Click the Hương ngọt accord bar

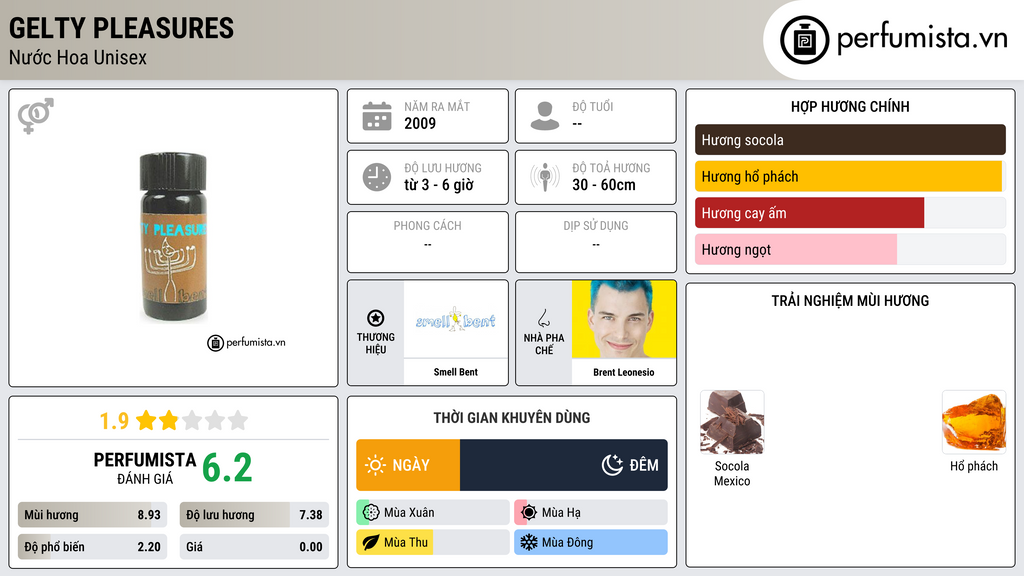click(850, 249)
